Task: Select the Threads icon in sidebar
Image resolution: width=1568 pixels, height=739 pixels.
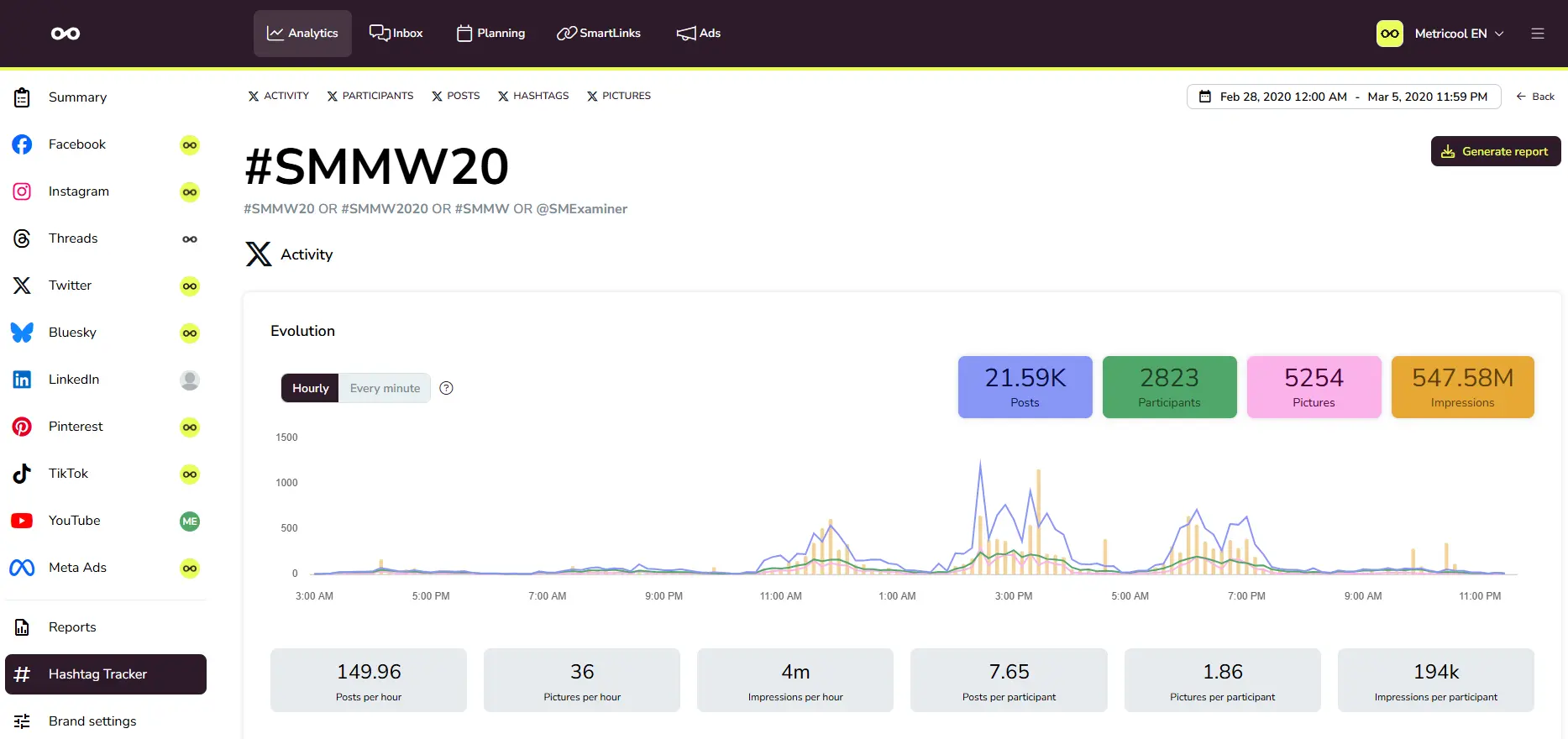Action: point(23,238)
